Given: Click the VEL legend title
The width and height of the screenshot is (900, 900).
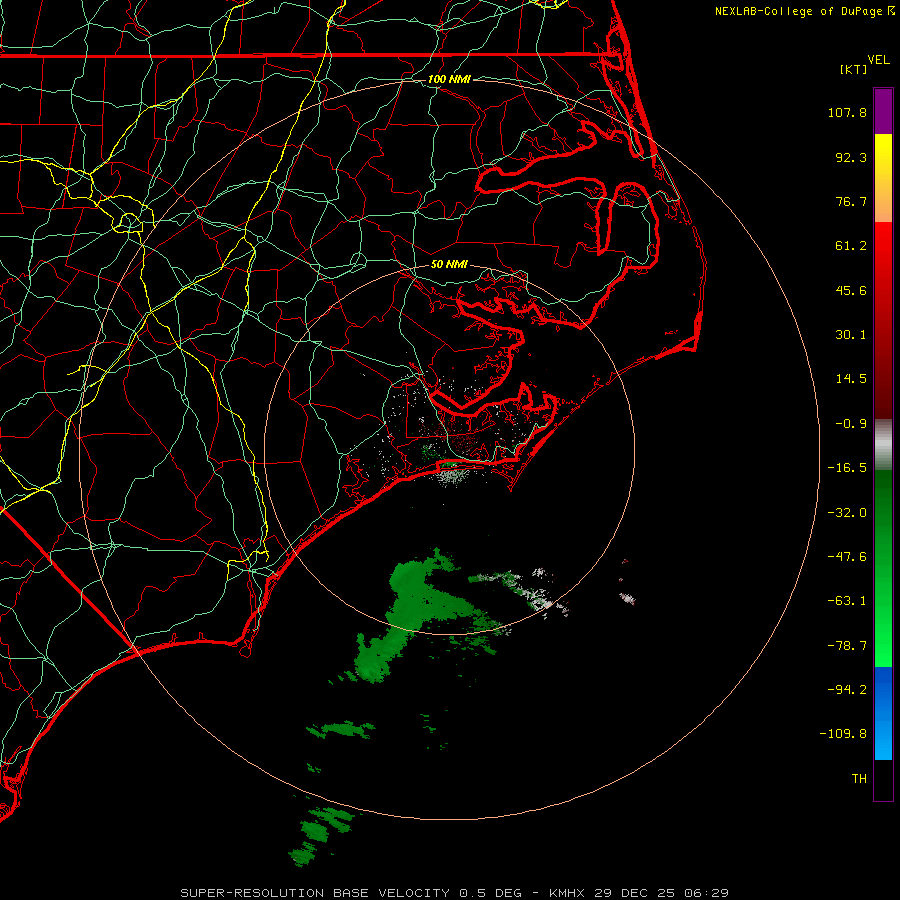Looking at the screenshot, I should point(878,60).
